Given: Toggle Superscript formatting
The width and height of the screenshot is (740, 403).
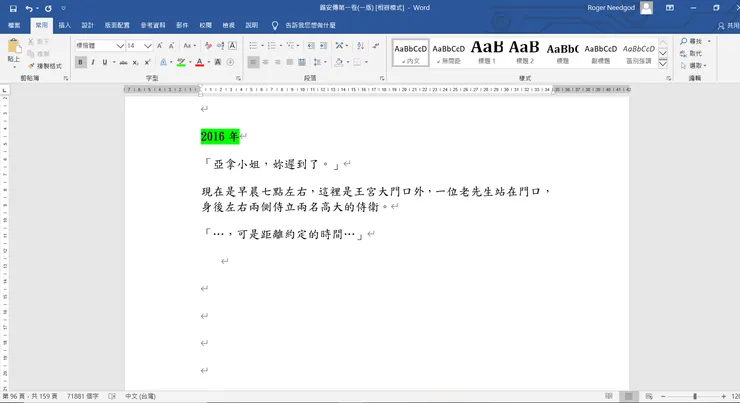Looking at the screenshot, I should coord(147,62).
